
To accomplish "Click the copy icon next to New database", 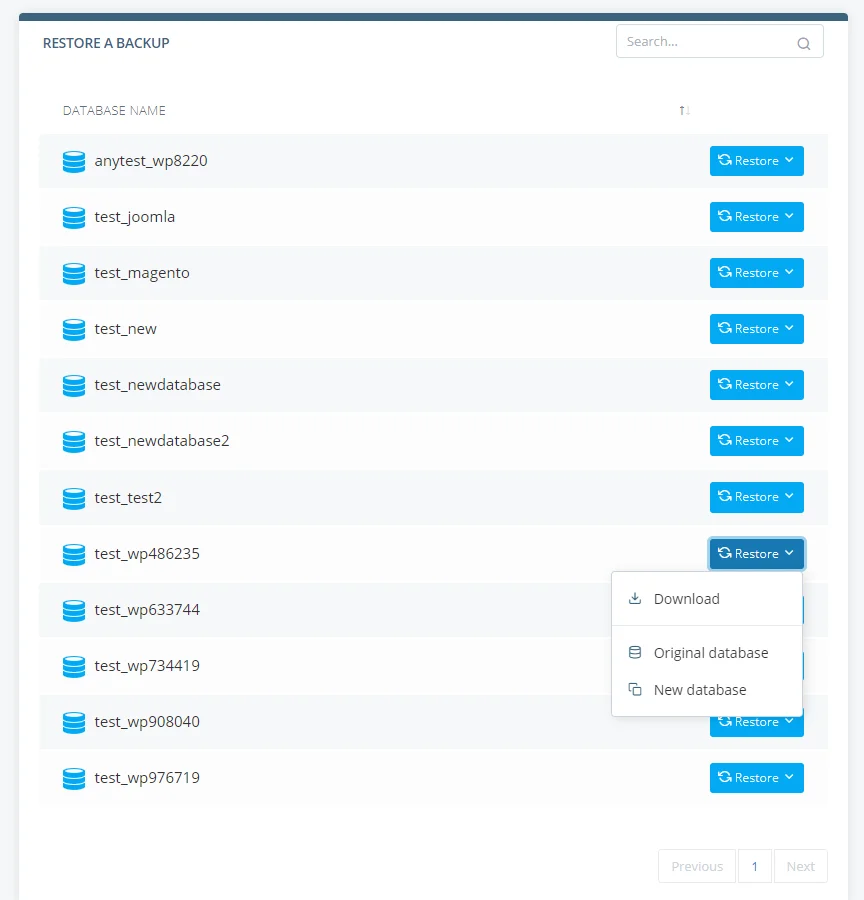I will (635, 689).
